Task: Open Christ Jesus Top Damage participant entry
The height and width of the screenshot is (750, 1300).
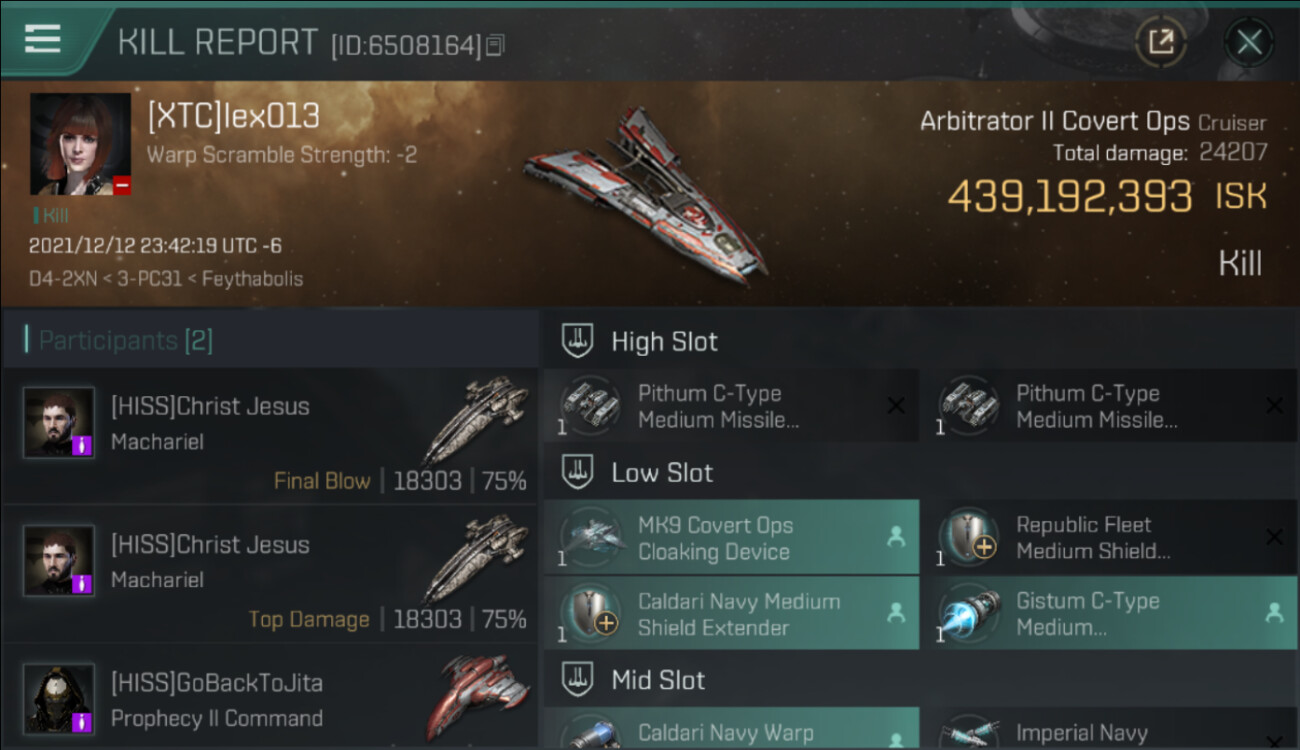Action: click(270, 574)
